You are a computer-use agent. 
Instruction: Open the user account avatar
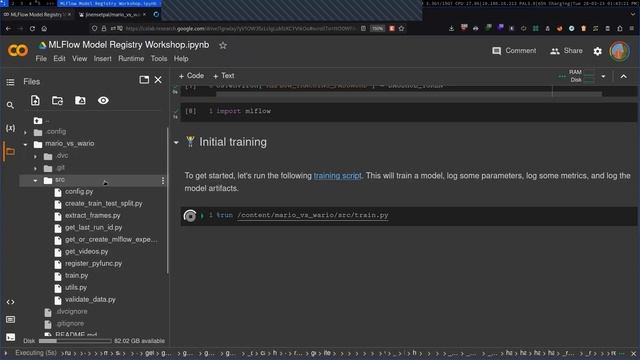click(x=619, y=51)
